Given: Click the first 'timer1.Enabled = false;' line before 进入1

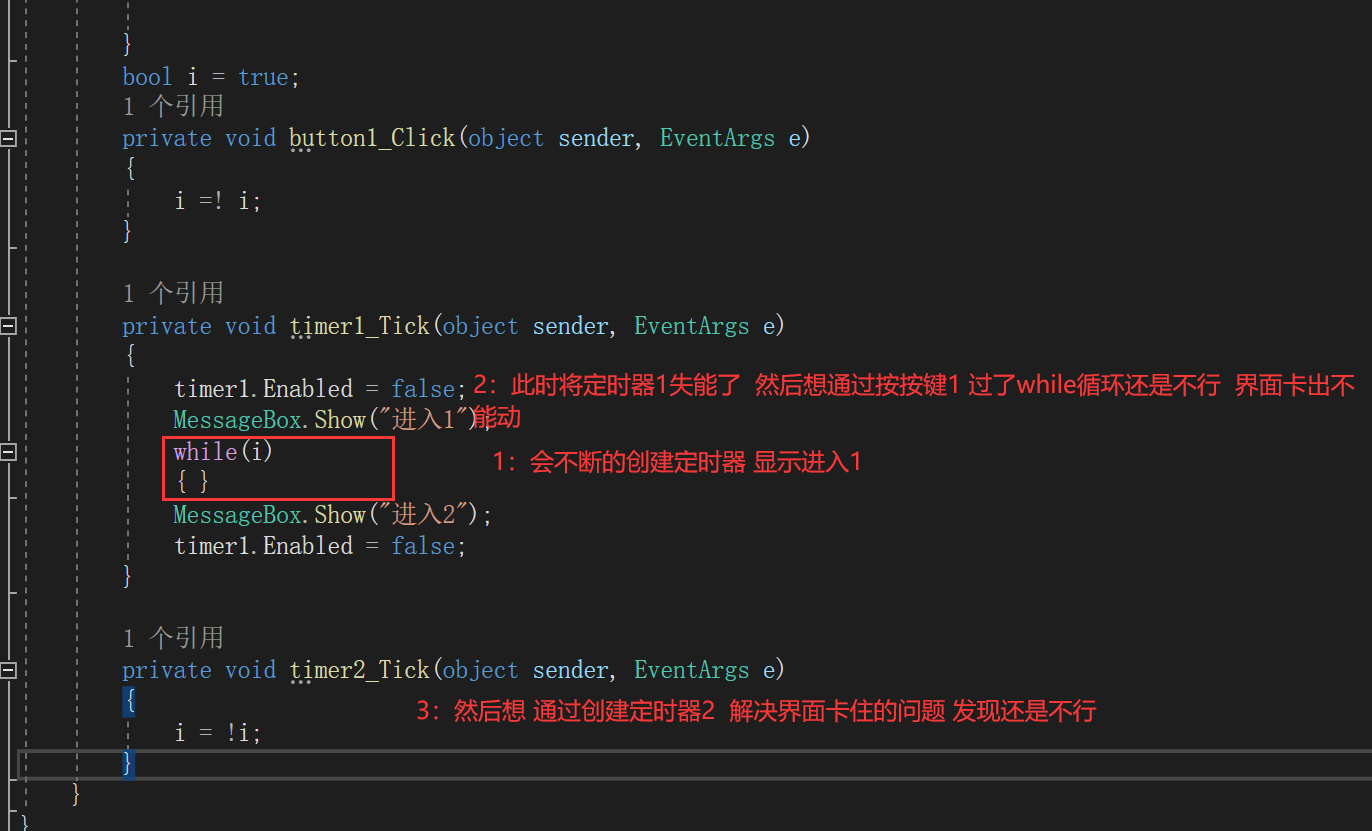Looking at the screenshot, I should [320, 389].
